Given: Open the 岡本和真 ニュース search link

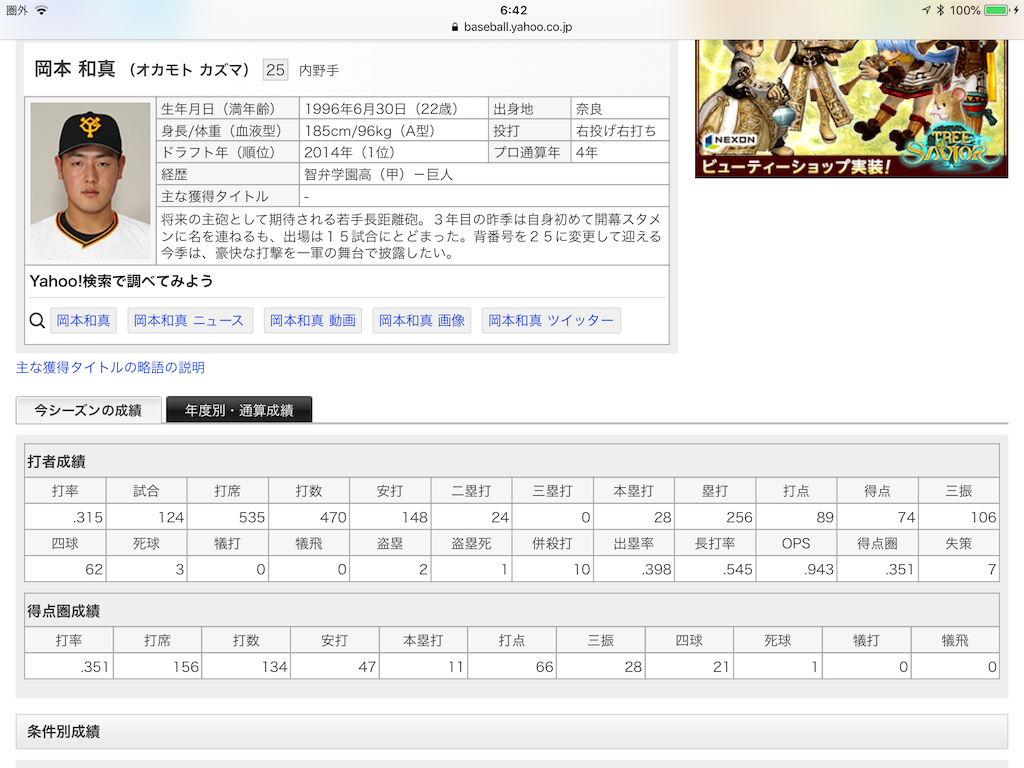Looking at the screenshot, I should pyautogui.click(x=189, y=321).
